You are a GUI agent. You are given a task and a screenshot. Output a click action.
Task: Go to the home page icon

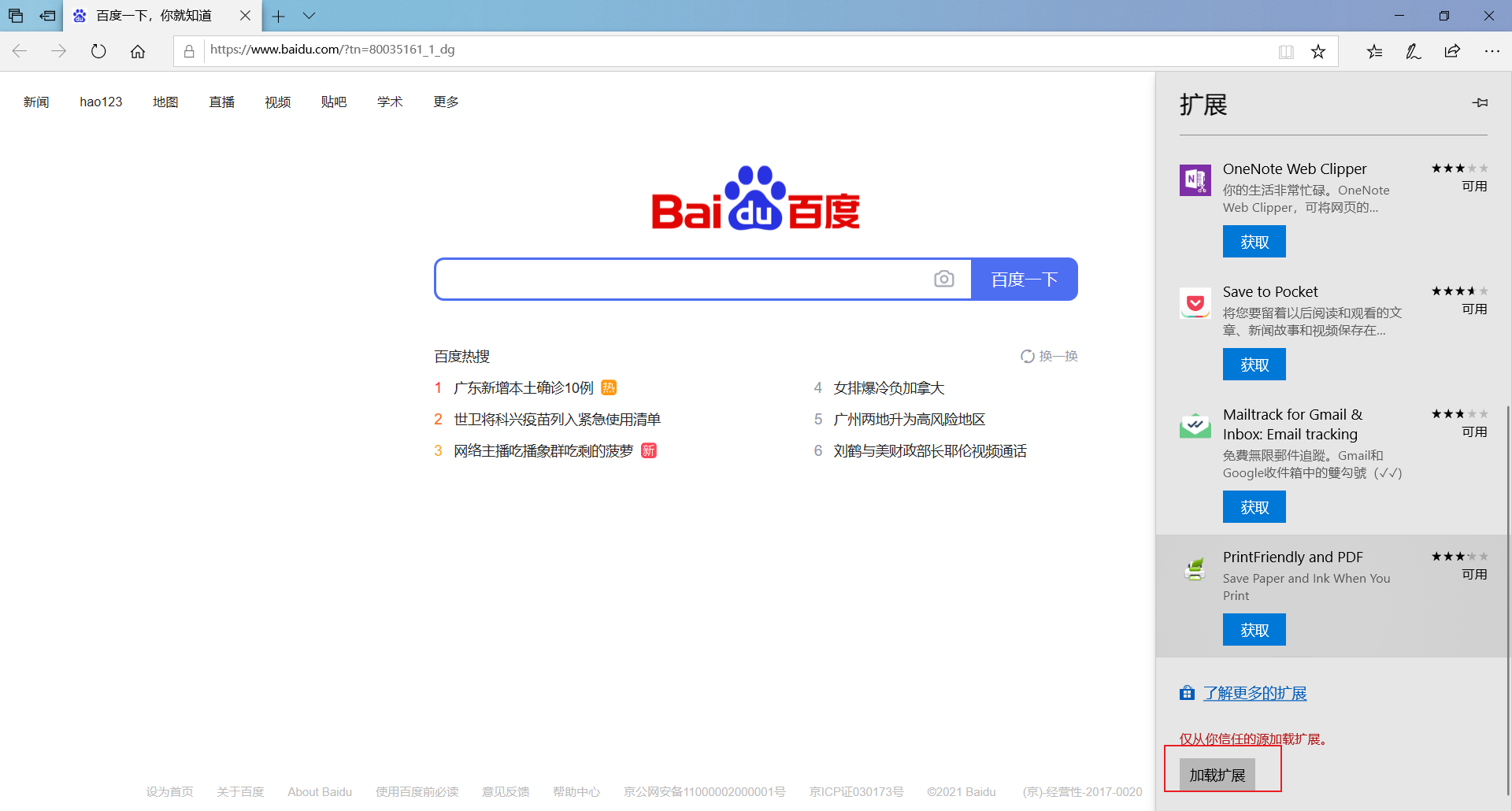(138, 51)
